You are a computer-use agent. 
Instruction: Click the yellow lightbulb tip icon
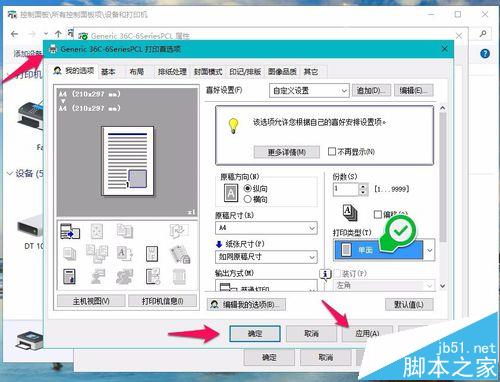pyautogui.click(x=233, y=126)
